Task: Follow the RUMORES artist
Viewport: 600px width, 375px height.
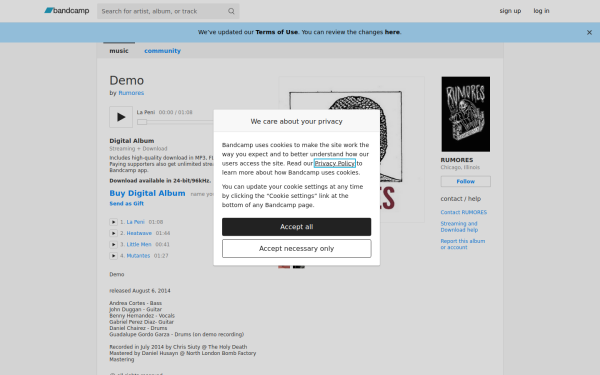Action: click(466, 181)
